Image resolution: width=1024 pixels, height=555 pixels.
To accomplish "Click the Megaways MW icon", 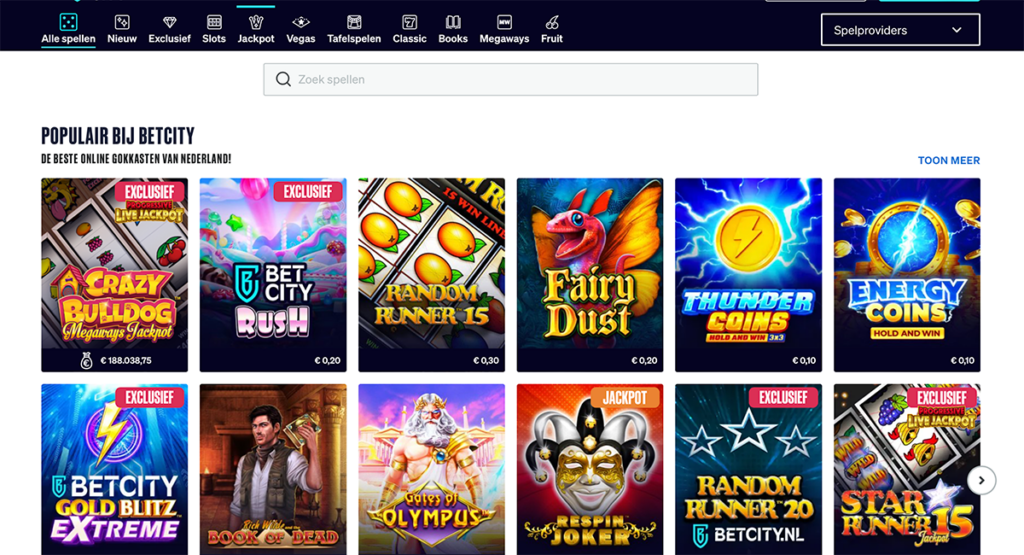I will click(504, 22).
